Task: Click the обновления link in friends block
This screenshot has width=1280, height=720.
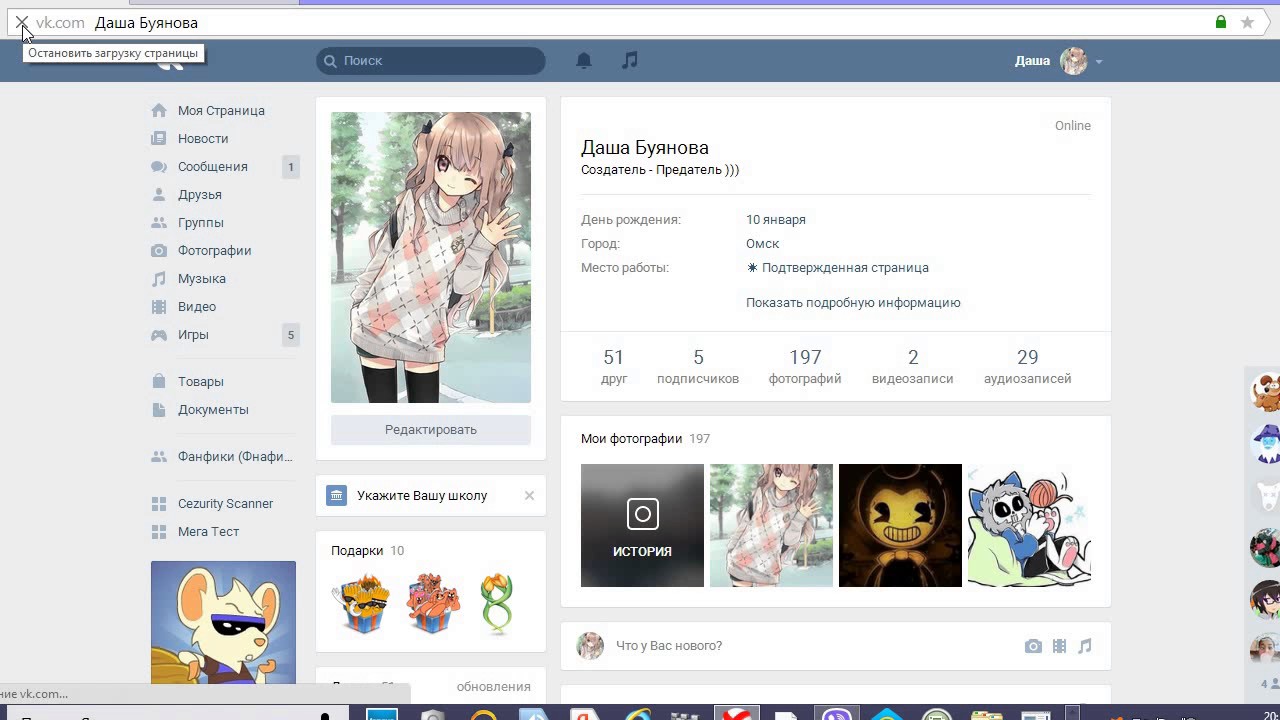Action: 493,686
